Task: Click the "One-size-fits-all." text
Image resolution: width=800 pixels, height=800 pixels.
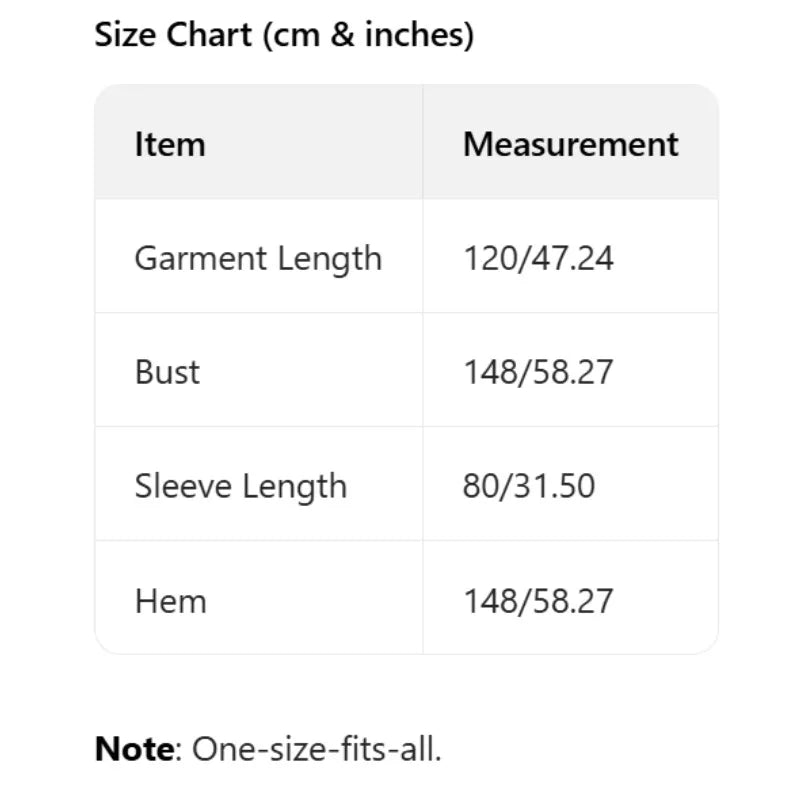Action: [x=316, y=749]
